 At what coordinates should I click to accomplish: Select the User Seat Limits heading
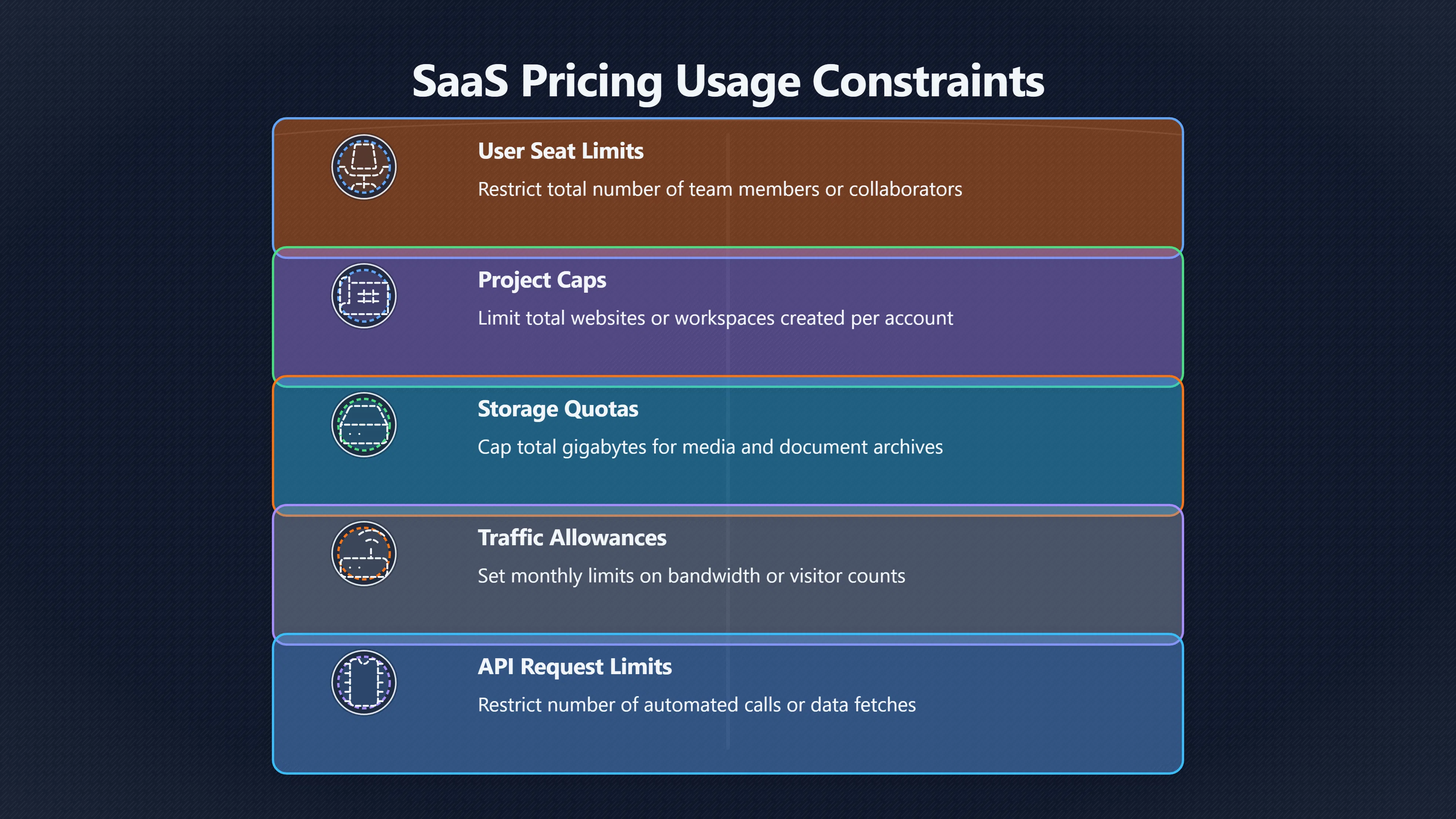[561, 151]
